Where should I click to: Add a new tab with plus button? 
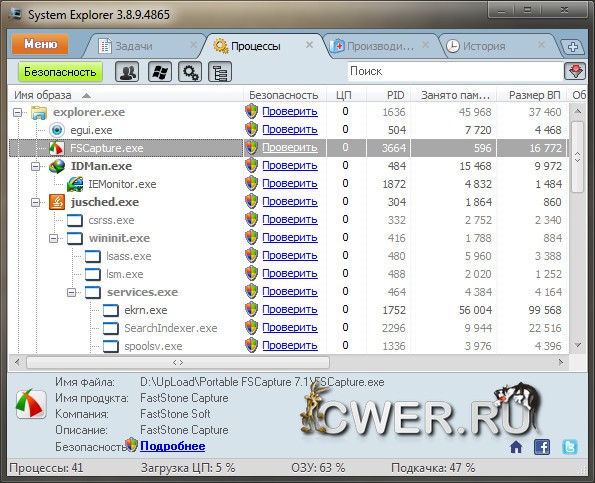tap(573, 47)
